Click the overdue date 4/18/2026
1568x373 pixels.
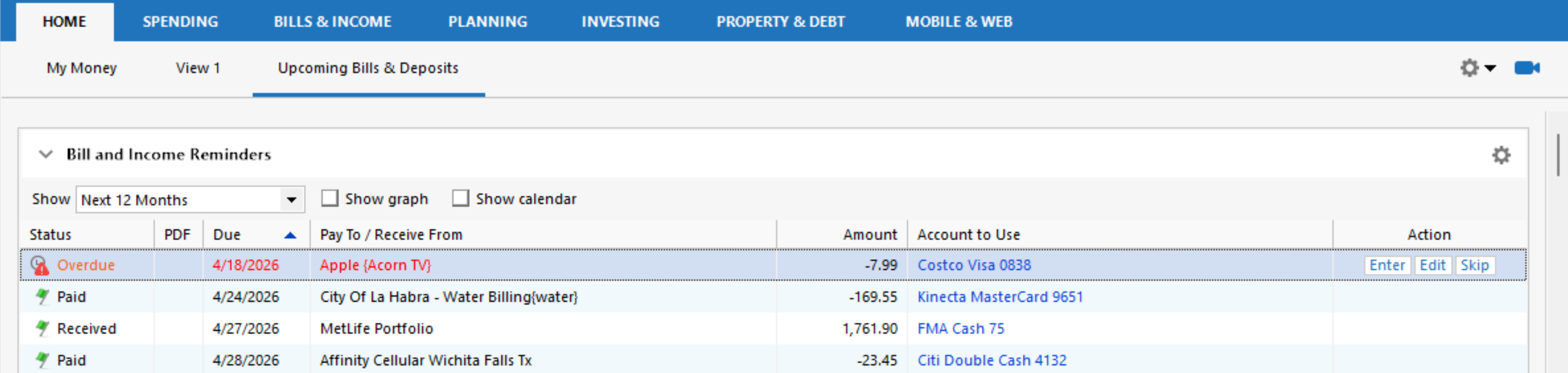tap(245, 265)
